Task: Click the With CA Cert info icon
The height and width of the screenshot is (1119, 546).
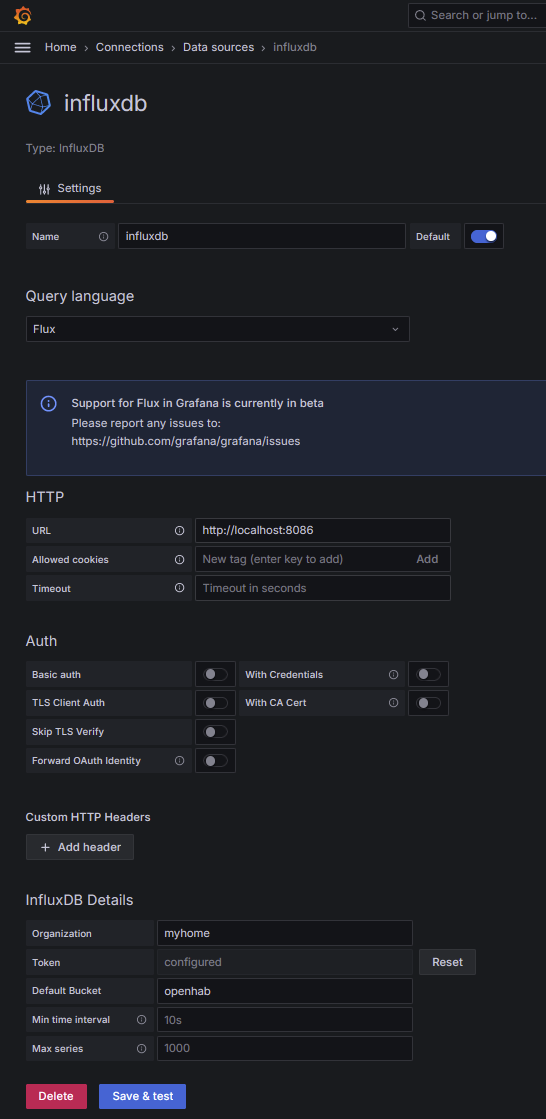Action: [x=393, y=703]
